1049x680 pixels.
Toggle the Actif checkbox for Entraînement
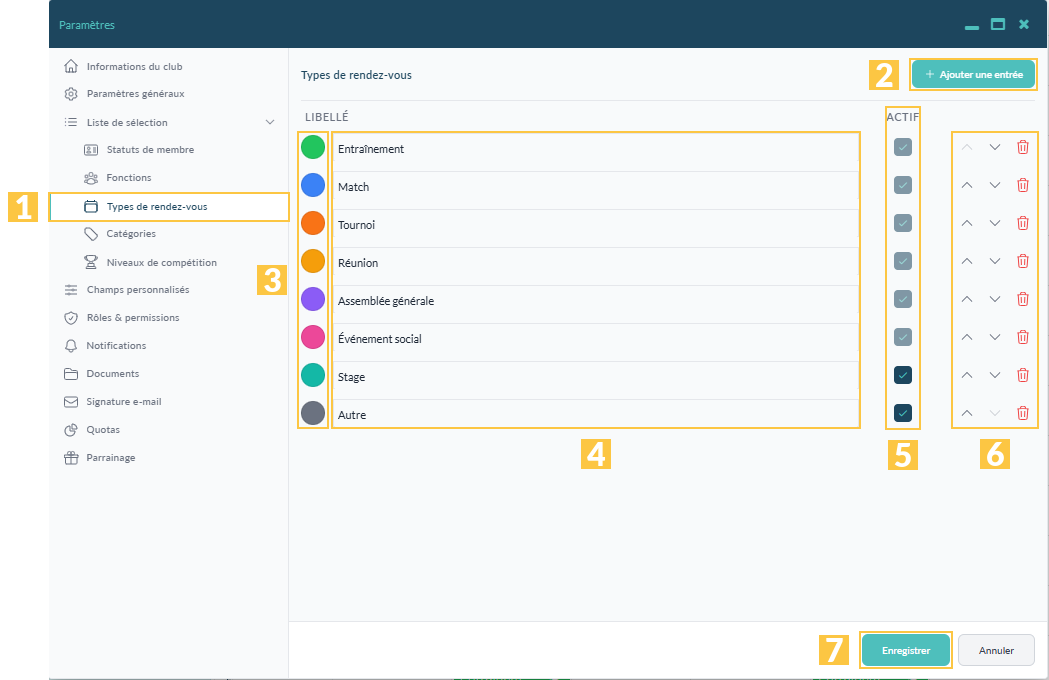902,147
